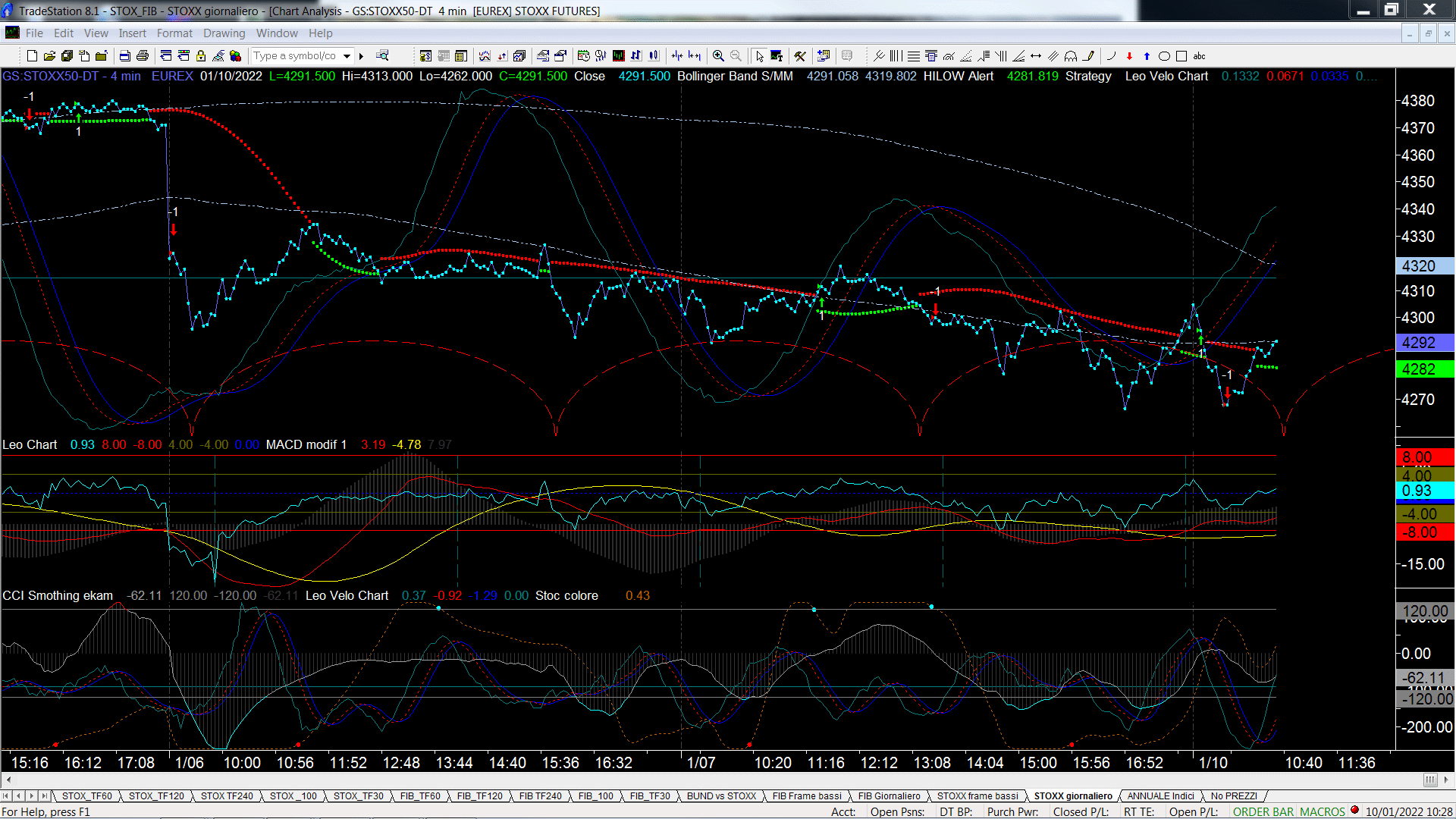Open the Help menu

(x=320, y=33)
